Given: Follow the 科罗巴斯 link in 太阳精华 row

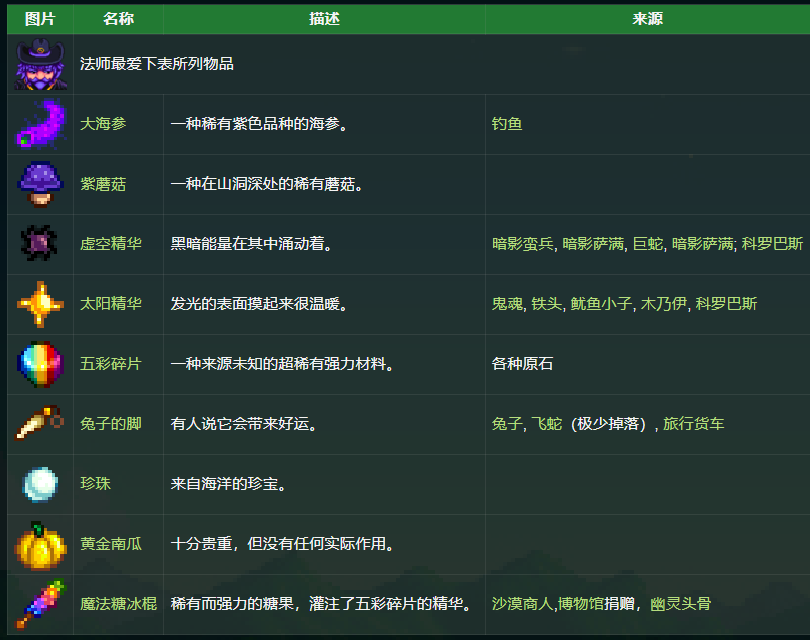Looking at the screenshot, I should 726,304.
